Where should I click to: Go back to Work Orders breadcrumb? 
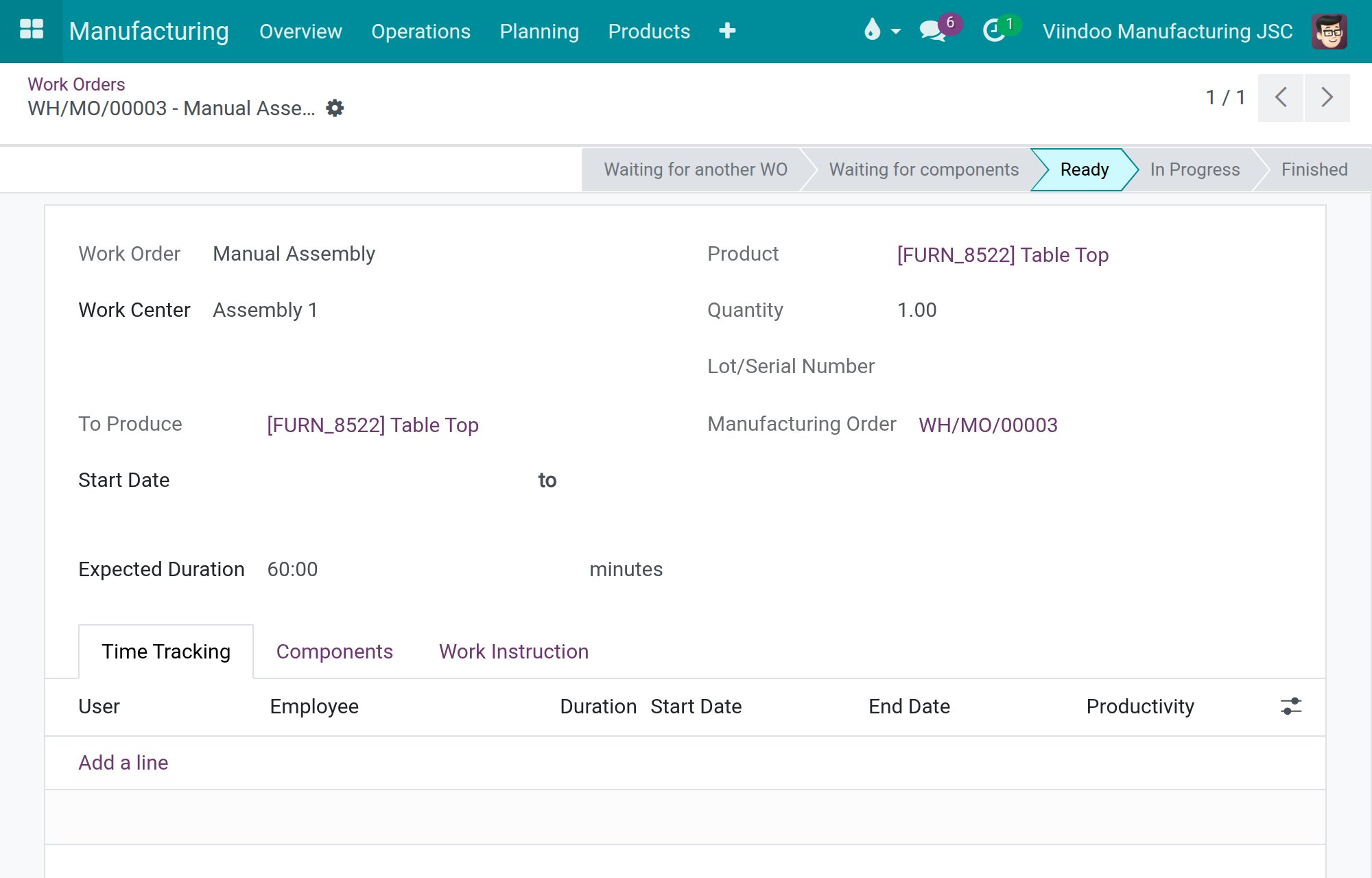[76, 84]
